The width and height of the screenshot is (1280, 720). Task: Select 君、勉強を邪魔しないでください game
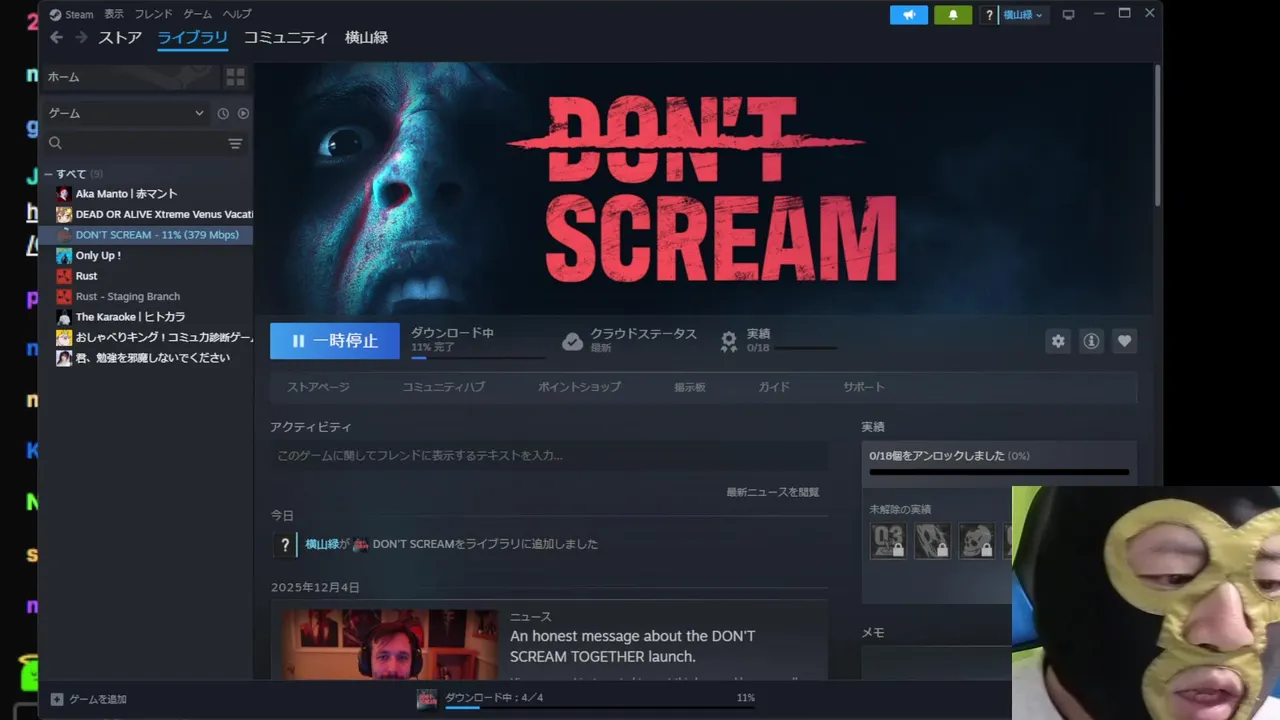(x=146, y=358)
